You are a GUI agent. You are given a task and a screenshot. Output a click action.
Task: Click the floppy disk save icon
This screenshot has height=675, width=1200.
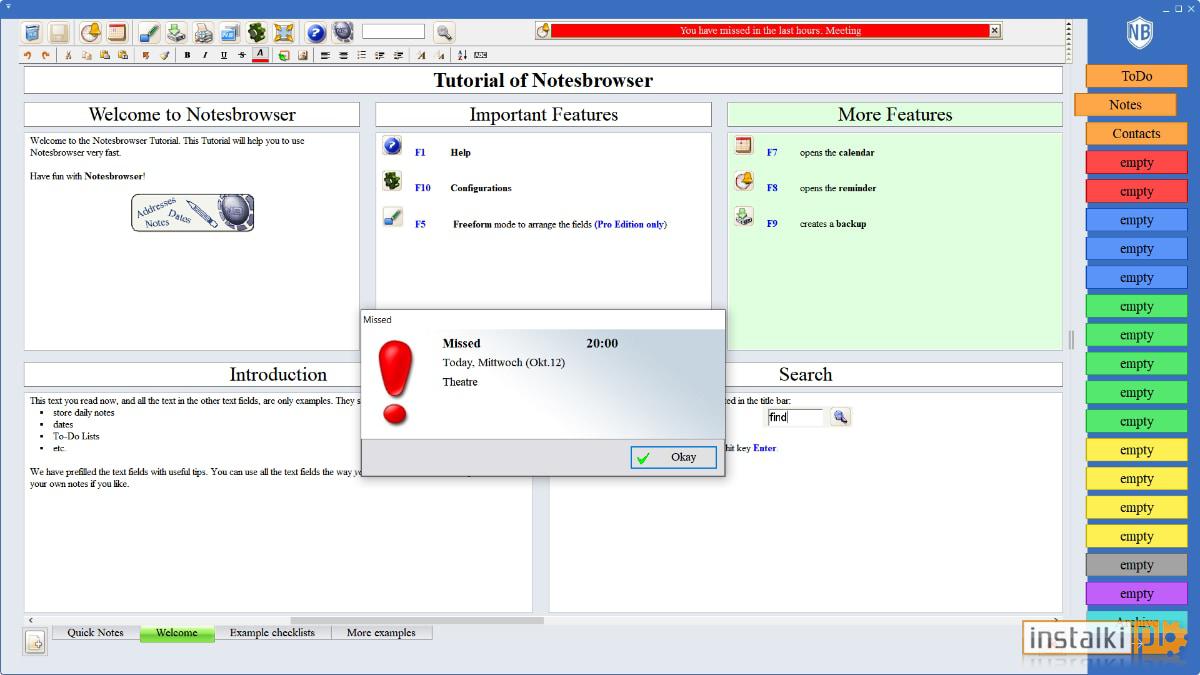58,32
